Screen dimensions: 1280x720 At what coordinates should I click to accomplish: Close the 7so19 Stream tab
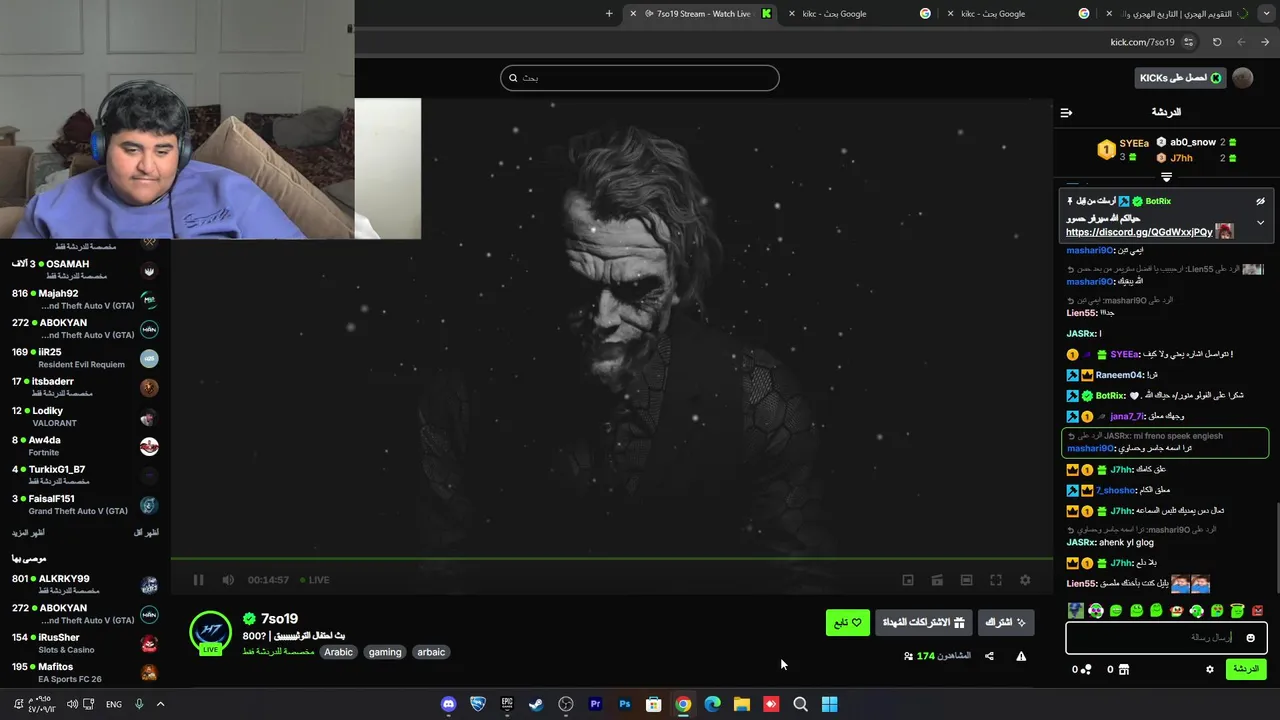tap(633, 14)
